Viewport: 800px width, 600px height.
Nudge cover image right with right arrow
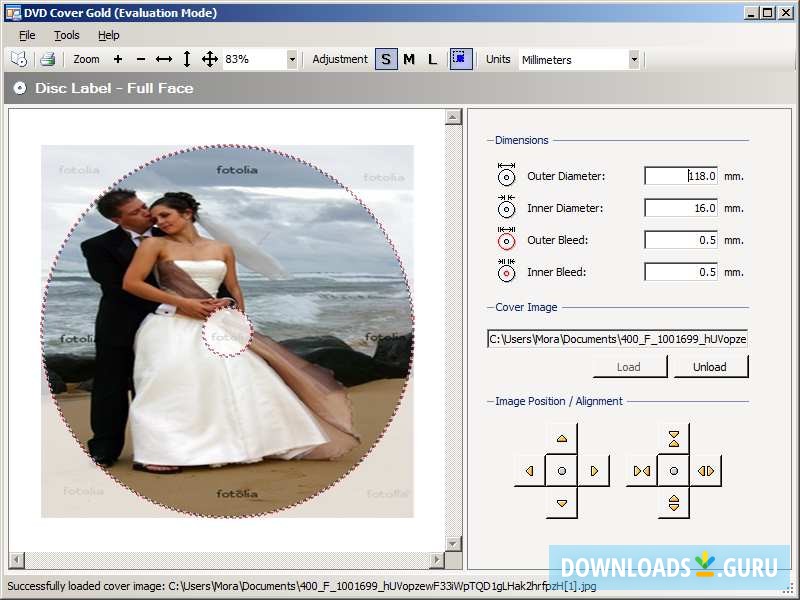pyautogui.click(x=594, y=471)
